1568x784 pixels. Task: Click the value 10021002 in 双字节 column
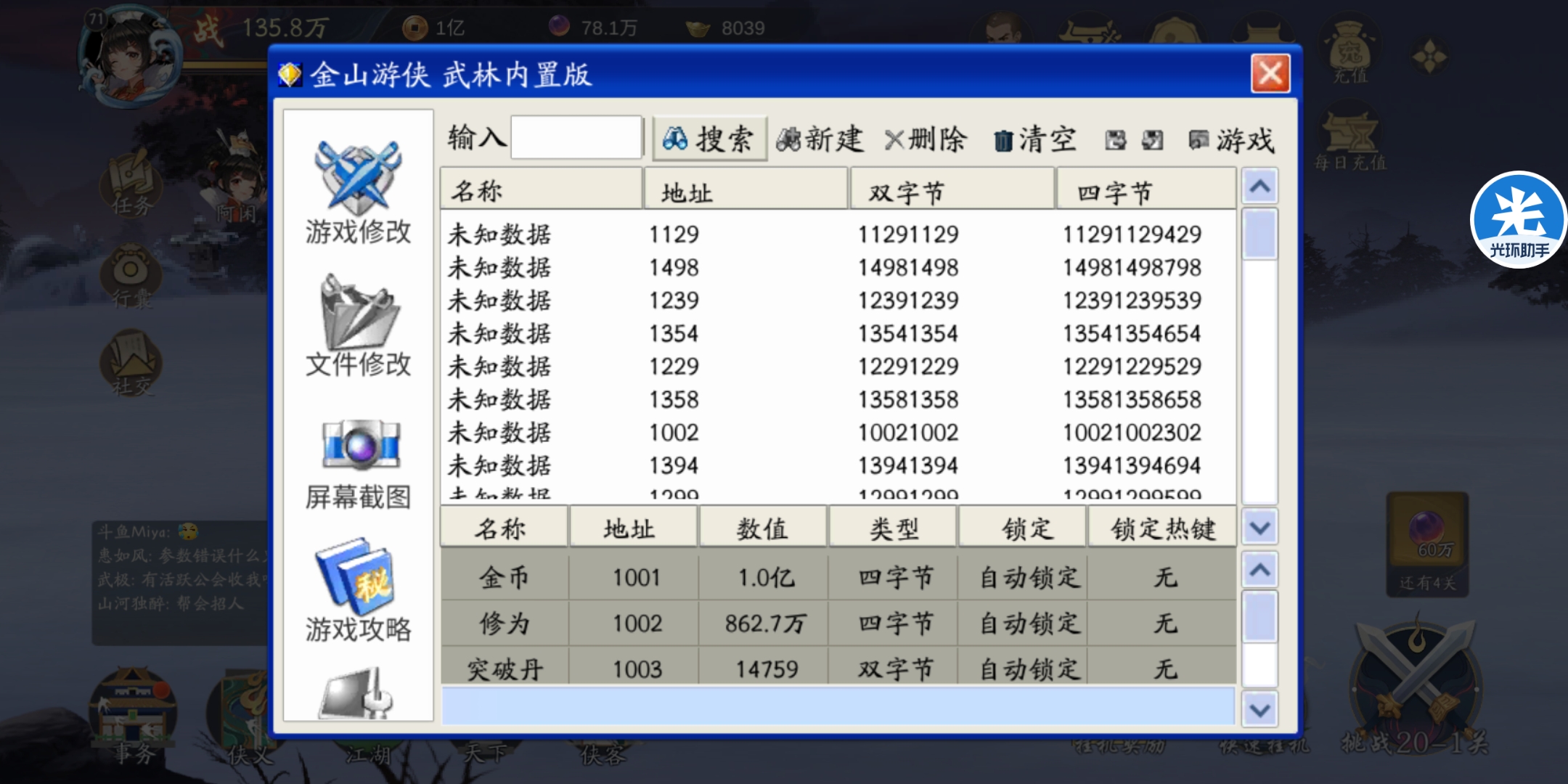pyautogui.click(x=908, y=433)
